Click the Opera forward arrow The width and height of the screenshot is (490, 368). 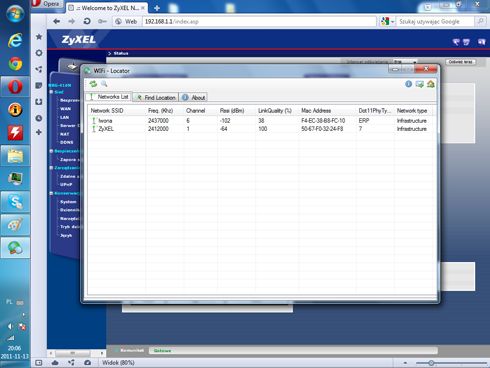(71, 21)
